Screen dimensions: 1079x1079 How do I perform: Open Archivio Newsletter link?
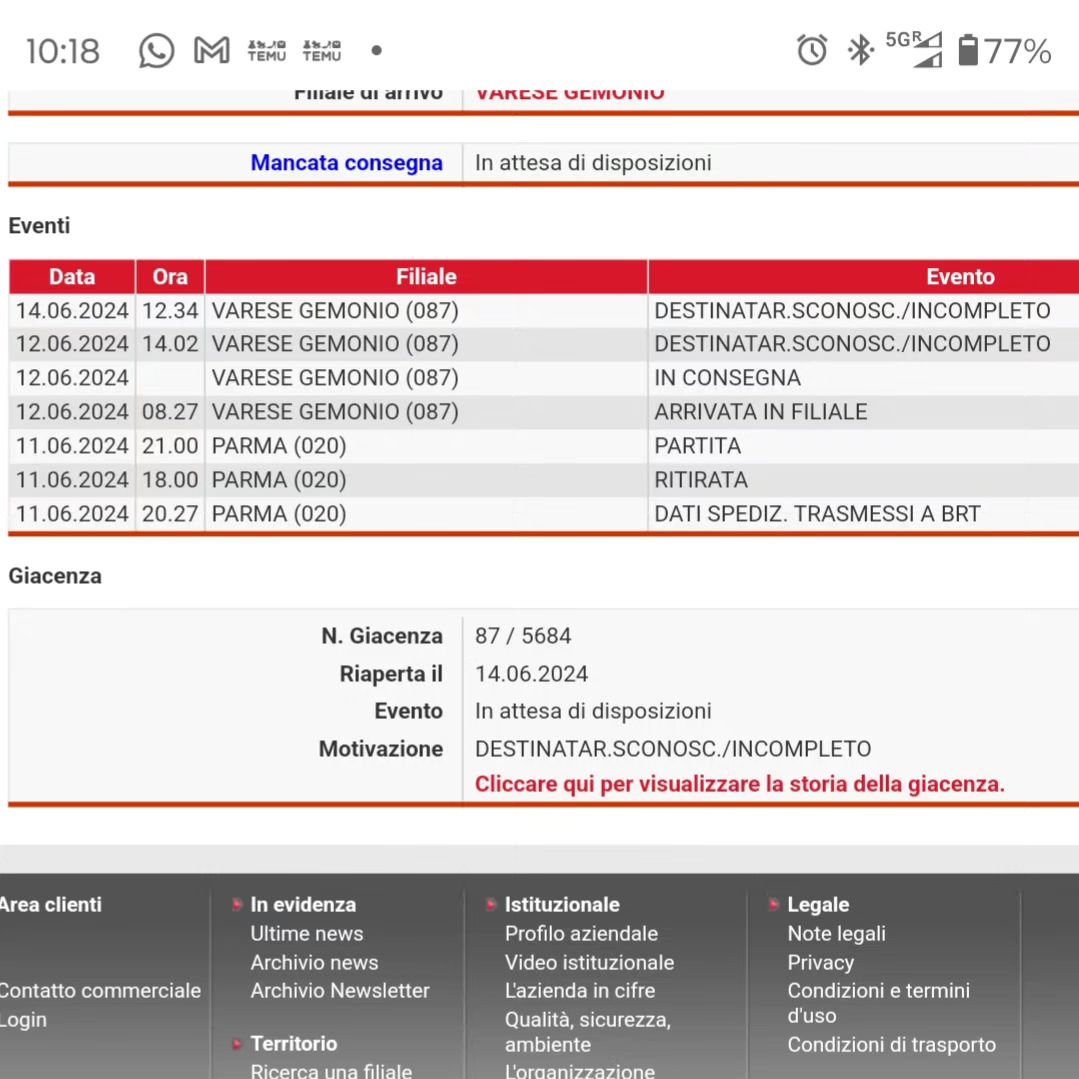click(340, 991)
